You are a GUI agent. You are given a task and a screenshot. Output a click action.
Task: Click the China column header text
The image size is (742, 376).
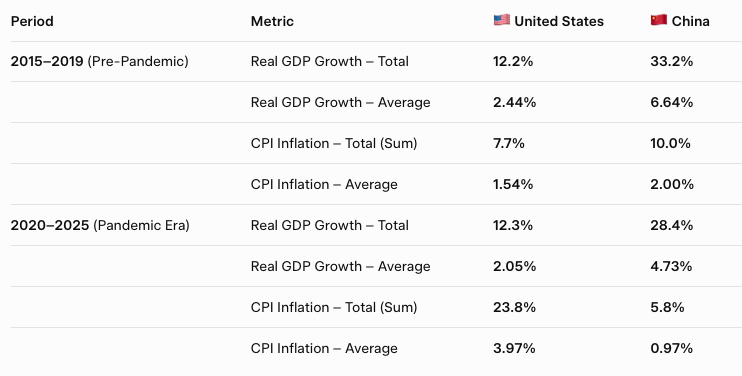690,21
